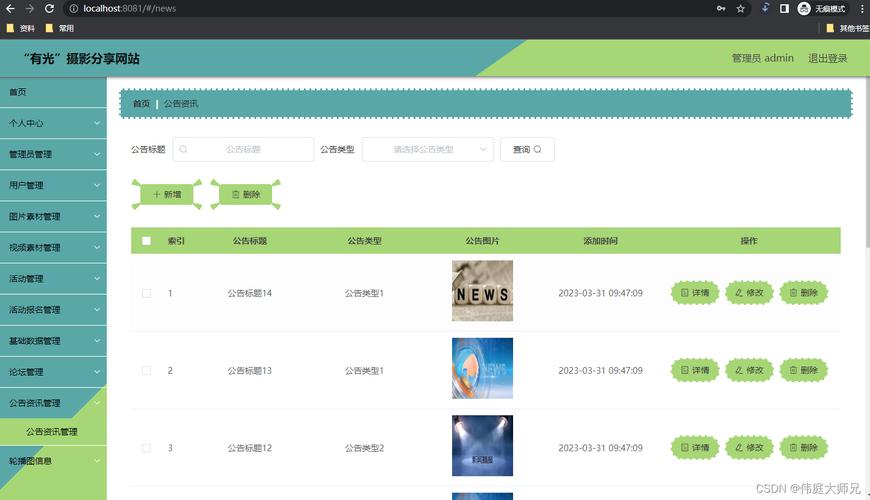This screenshot has width=870, height=500.
Task: Collapse 公告资讯管理 parent menu
Action: (x=53, y=403)
